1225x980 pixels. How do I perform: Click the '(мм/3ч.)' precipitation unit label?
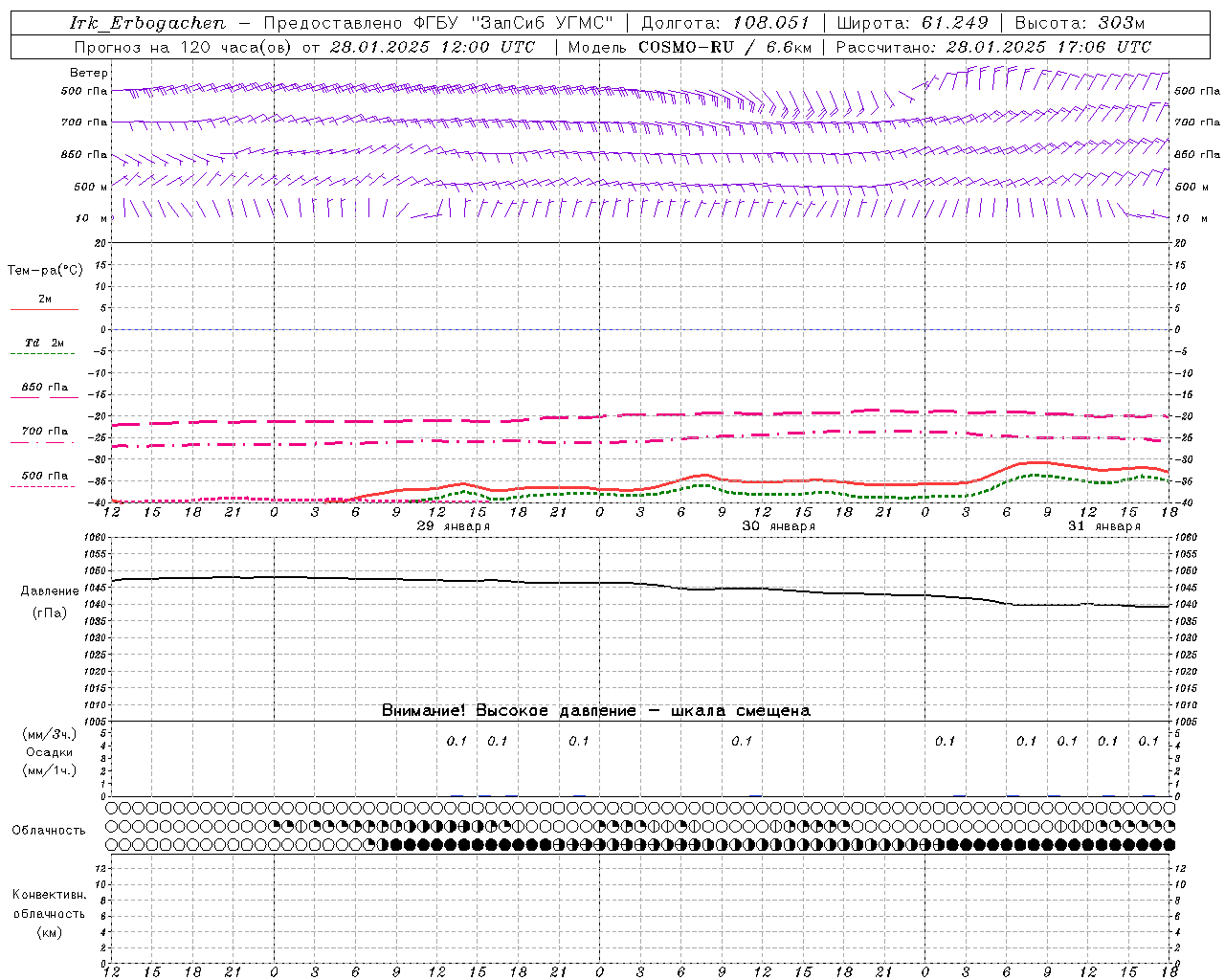click(50, 734)
